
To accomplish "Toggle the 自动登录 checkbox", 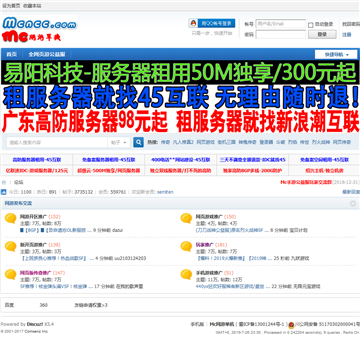I will point(311,25).
